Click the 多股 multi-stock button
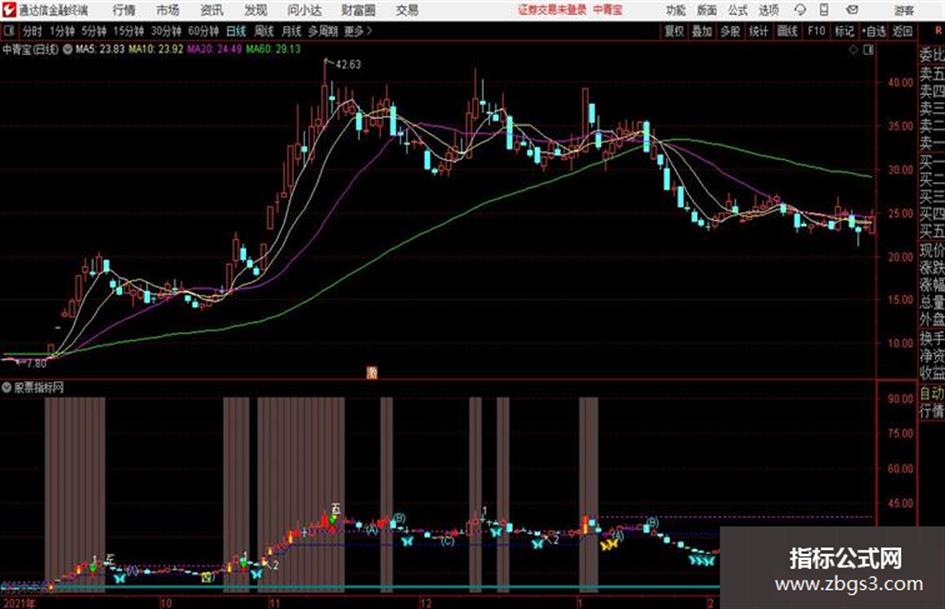The image size is (945, 609). [x=730, y=31]
